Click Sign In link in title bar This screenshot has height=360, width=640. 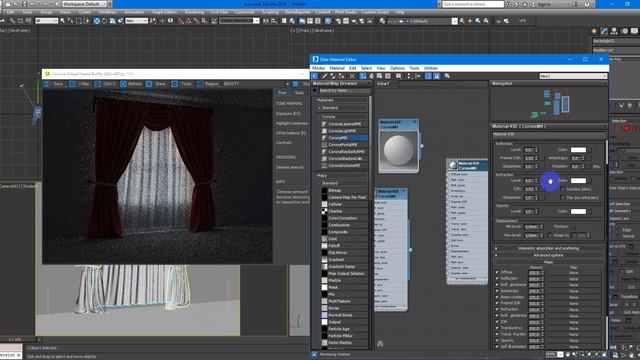pyautogui.click(x=544, y=4)
